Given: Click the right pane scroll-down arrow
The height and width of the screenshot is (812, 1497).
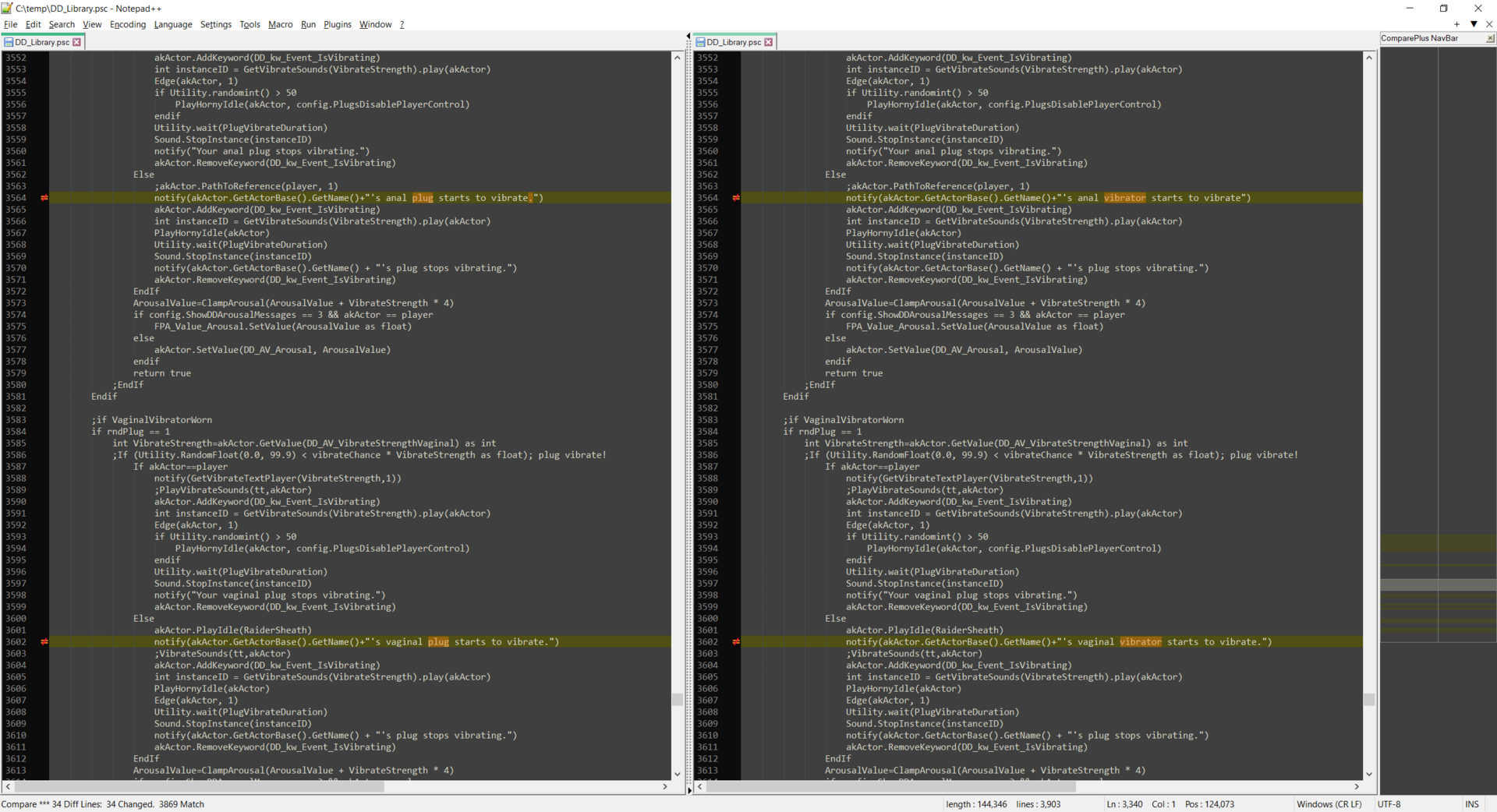Looking at the screenshot, I should point(1369,774).
